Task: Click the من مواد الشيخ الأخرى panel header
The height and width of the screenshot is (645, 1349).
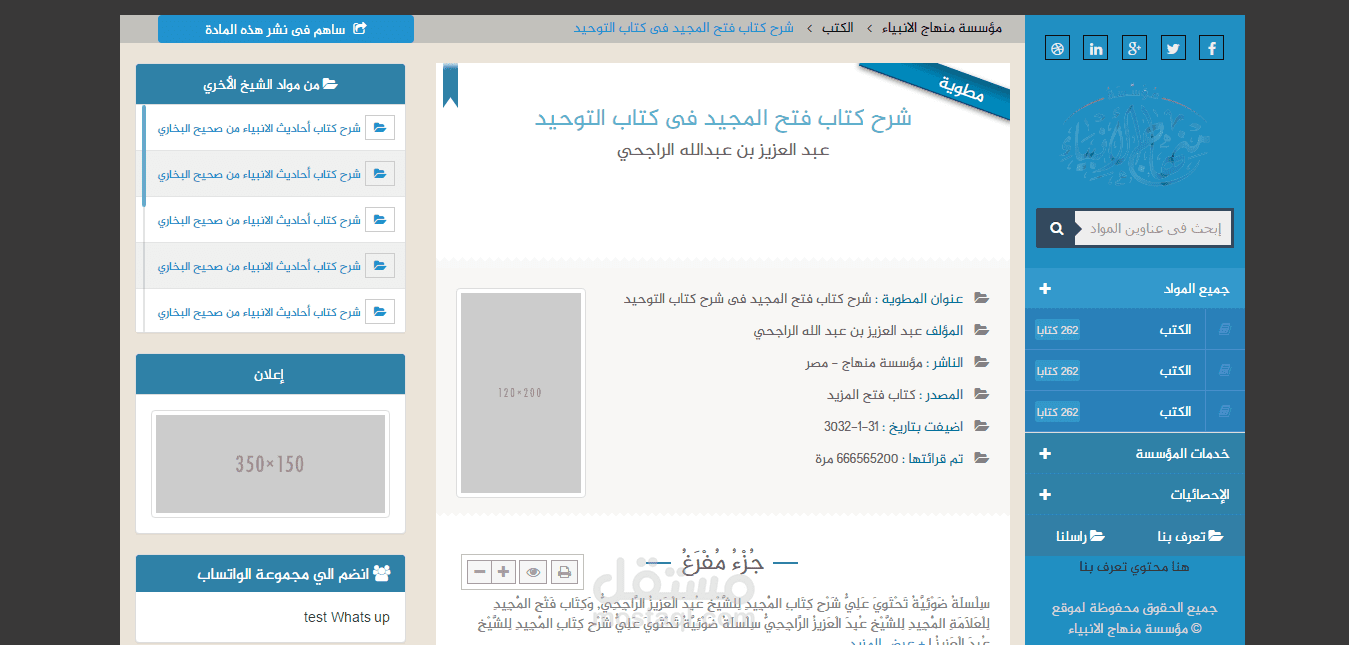Action: pos(270,85)
